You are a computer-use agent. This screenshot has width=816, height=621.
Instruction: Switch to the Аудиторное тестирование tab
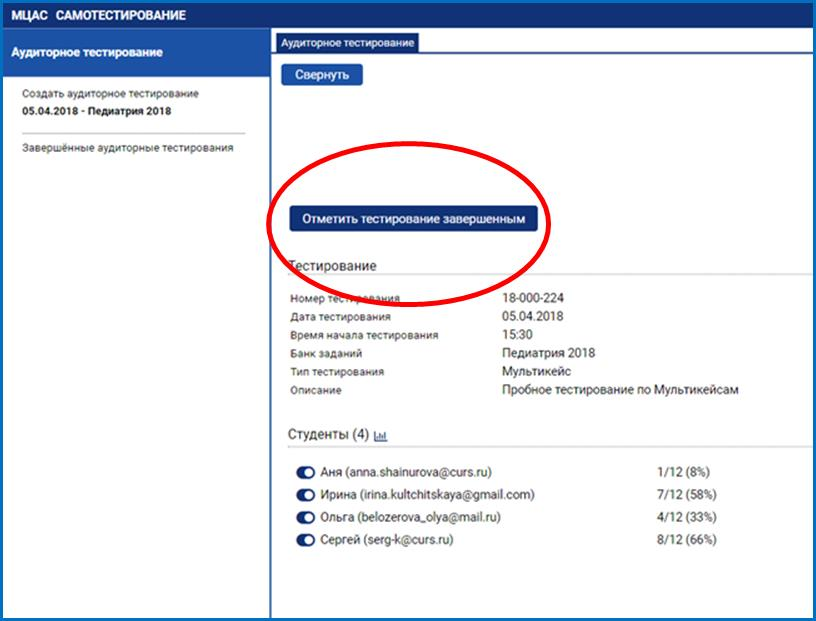(x=347, y=43)
